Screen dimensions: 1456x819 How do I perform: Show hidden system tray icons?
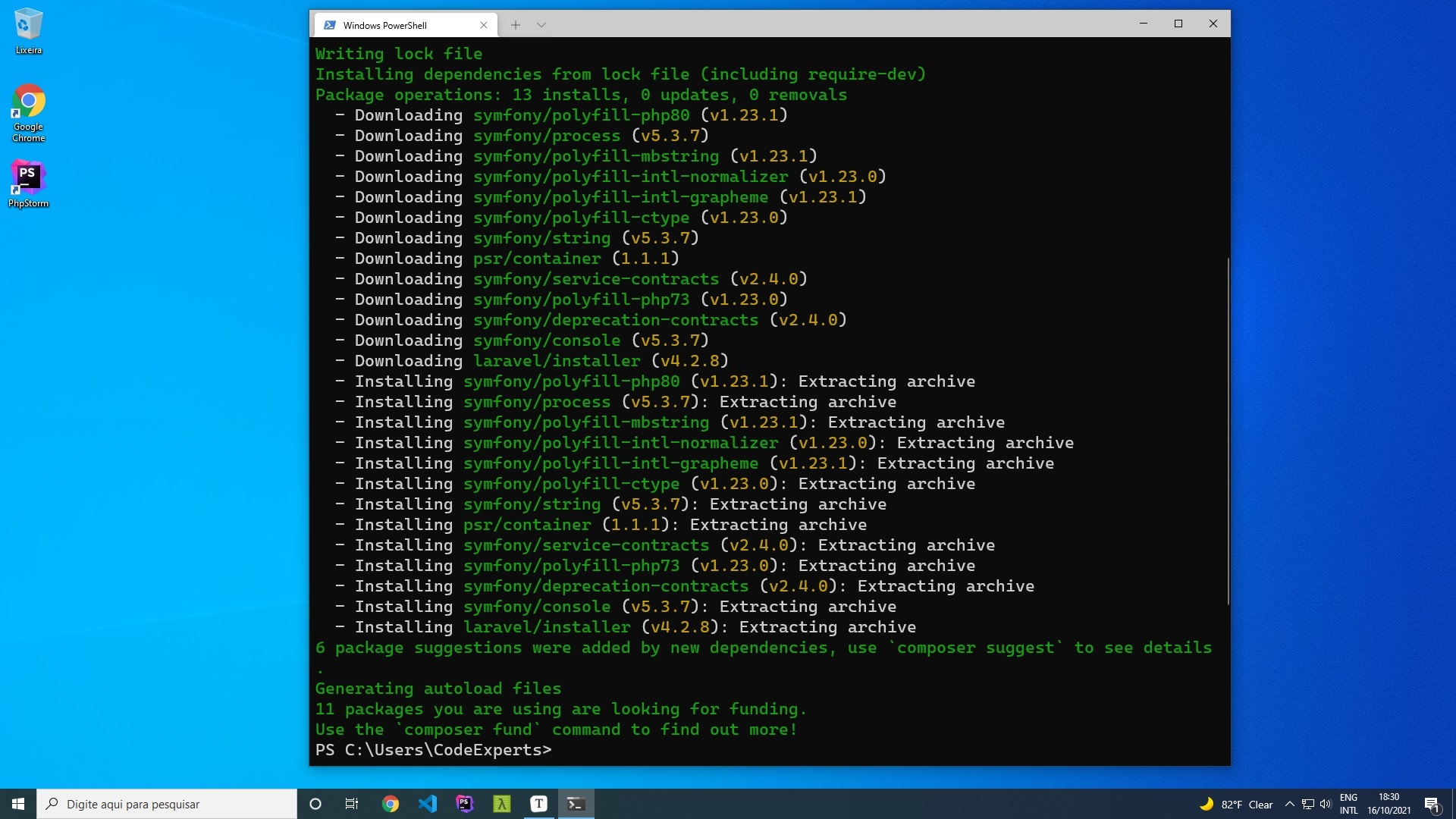1289,804
